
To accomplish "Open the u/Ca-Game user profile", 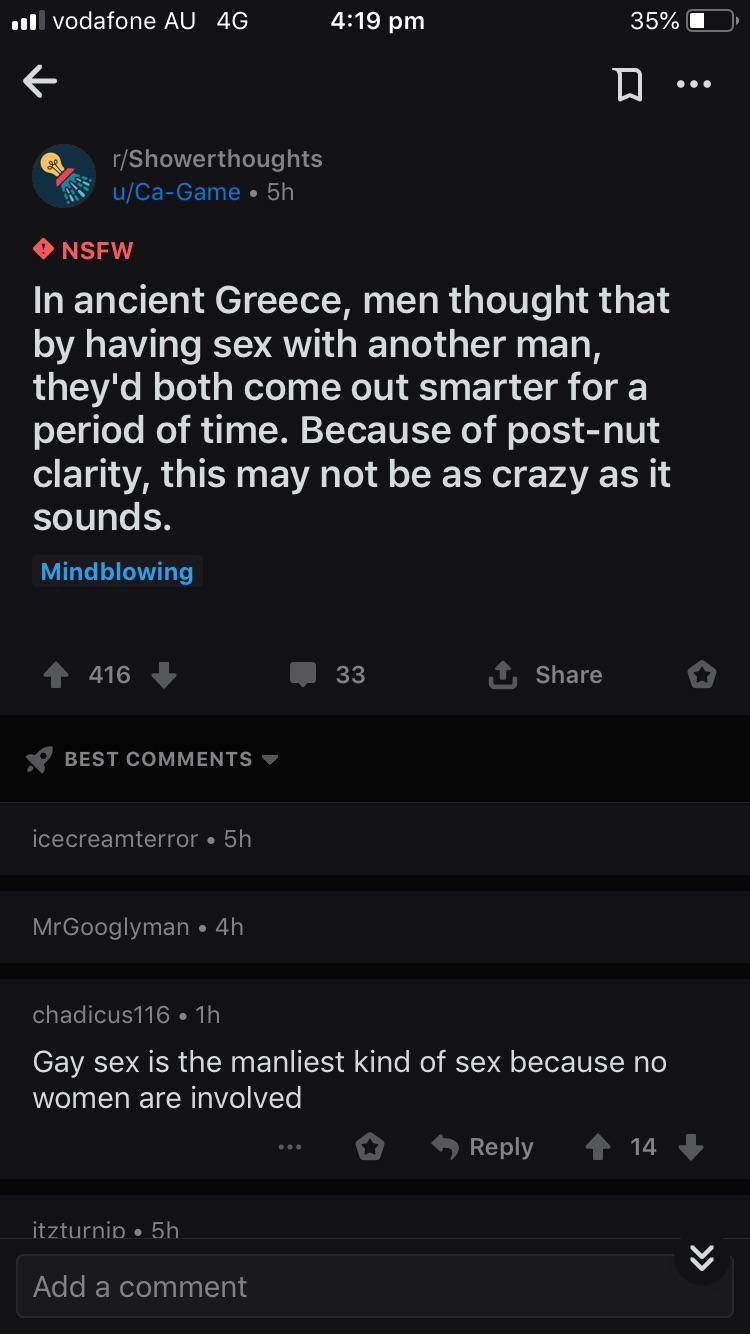I will pos(177,192).
